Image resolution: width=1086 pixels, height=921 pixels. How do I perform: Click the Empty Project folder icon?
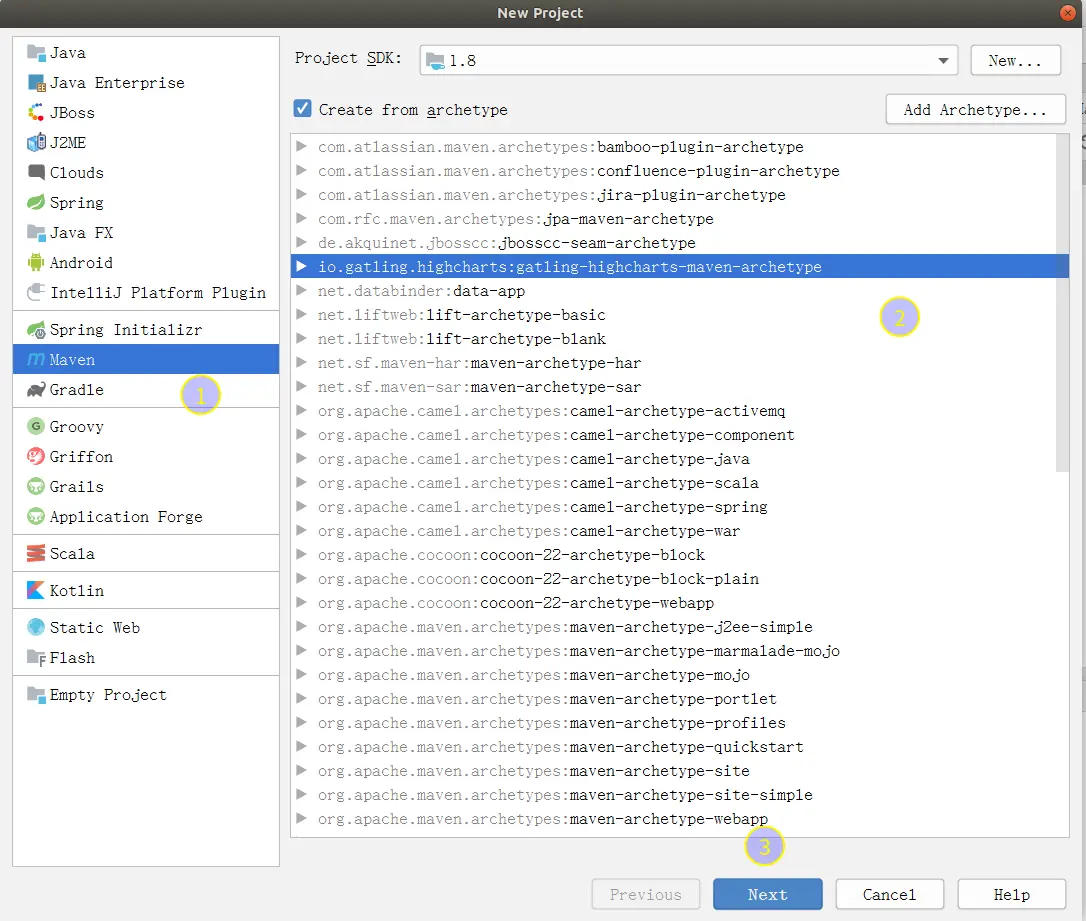(36, 695)
